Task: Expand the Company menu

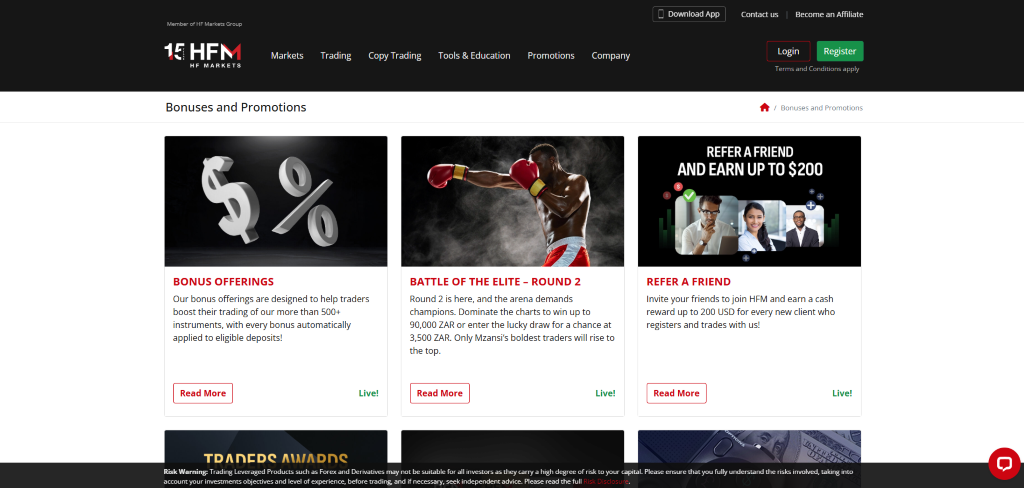Action: coord(610,56)
